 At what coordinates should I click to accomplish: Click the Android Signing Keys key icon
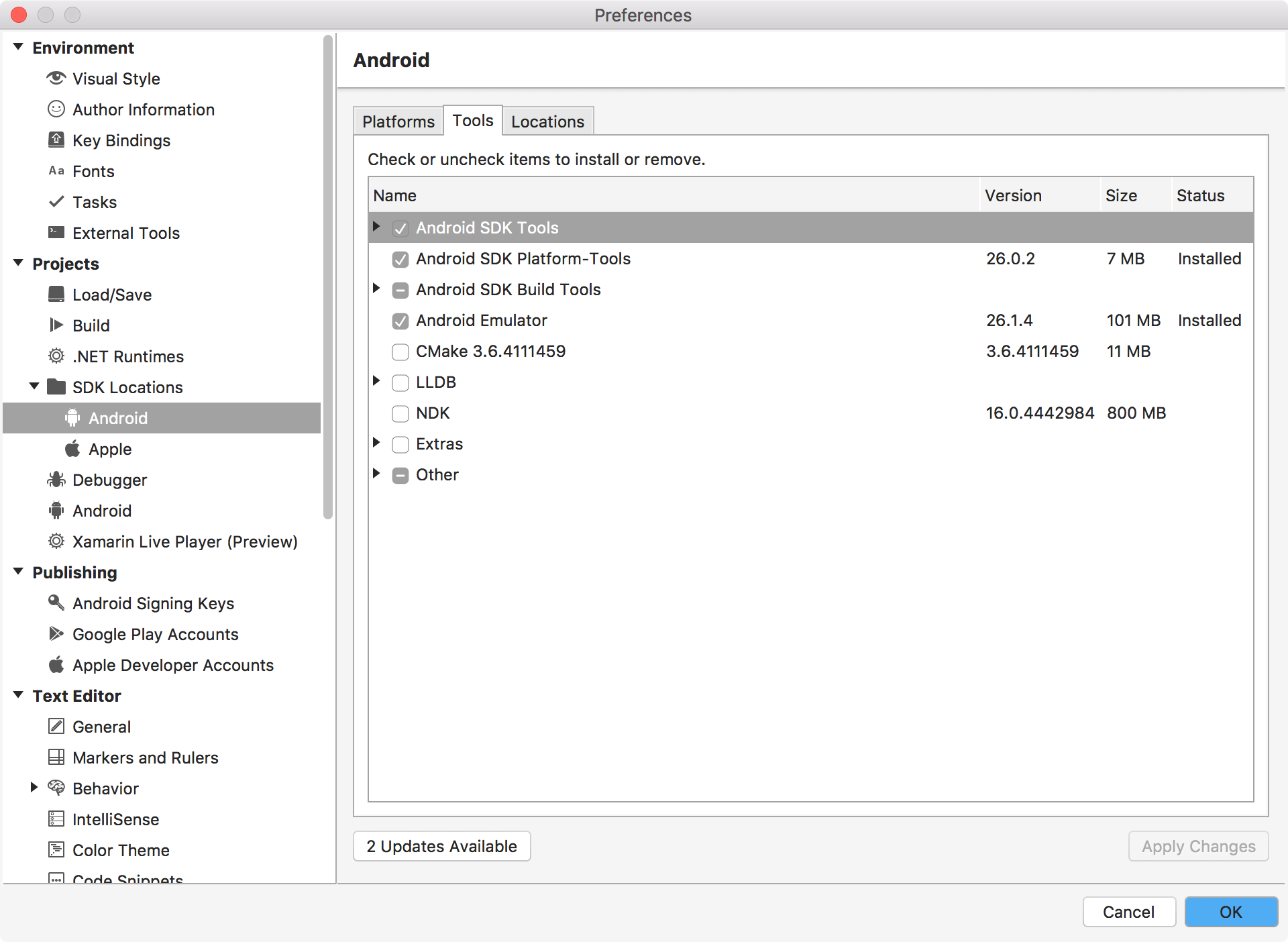pyautogui.click(x=56, y=603)
